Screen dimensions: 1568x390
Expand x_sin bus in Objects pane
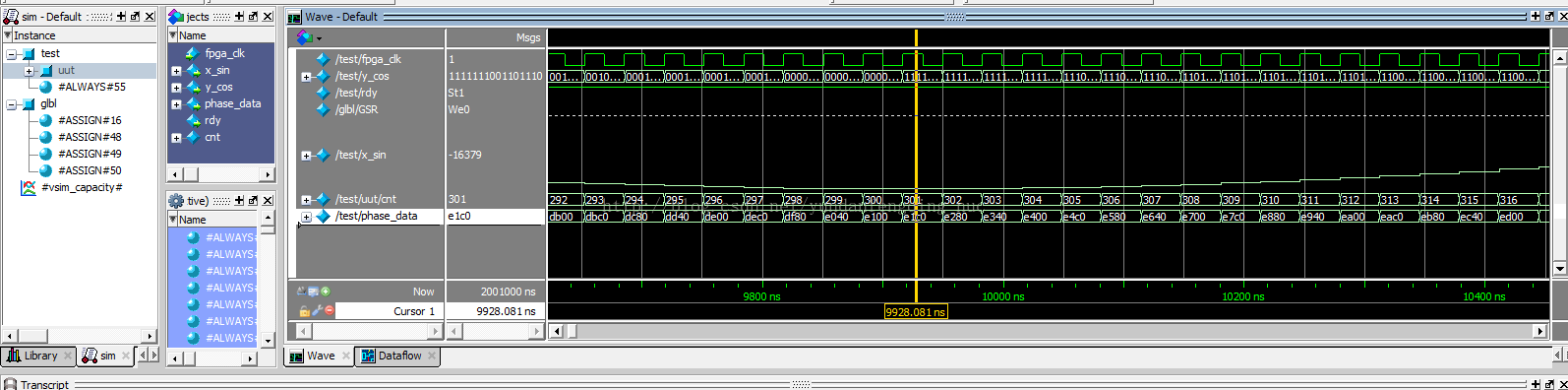(x=176, y=70)
